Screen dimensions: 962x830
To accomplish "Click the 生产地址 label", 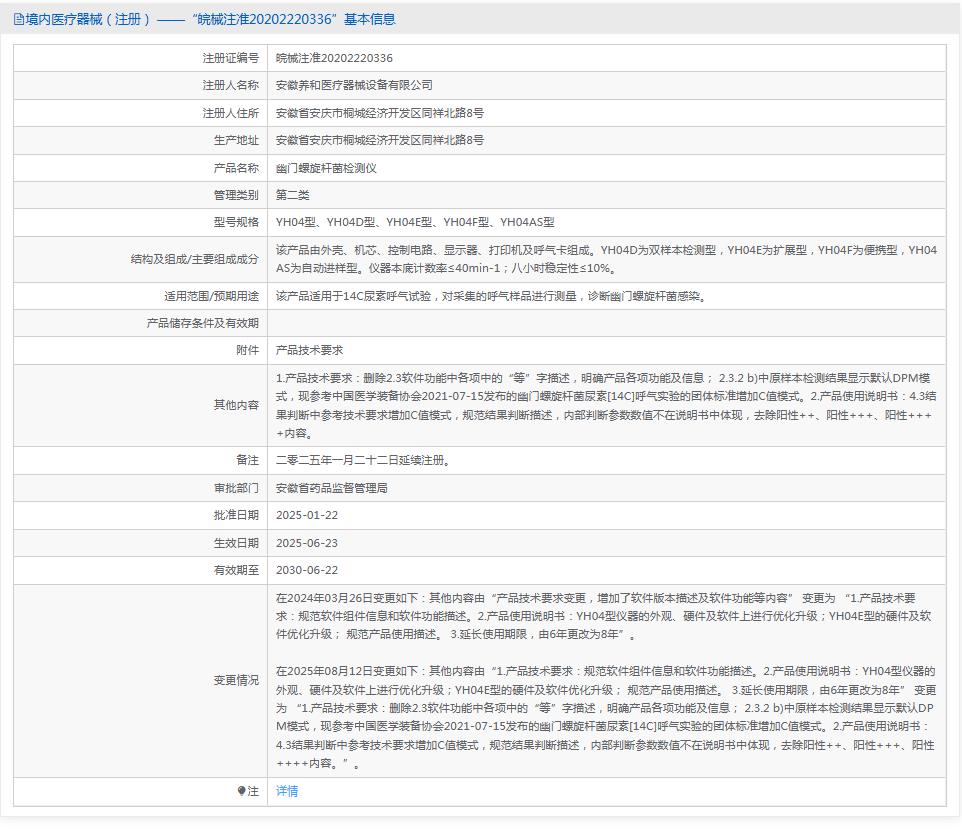I will (236, 140).
